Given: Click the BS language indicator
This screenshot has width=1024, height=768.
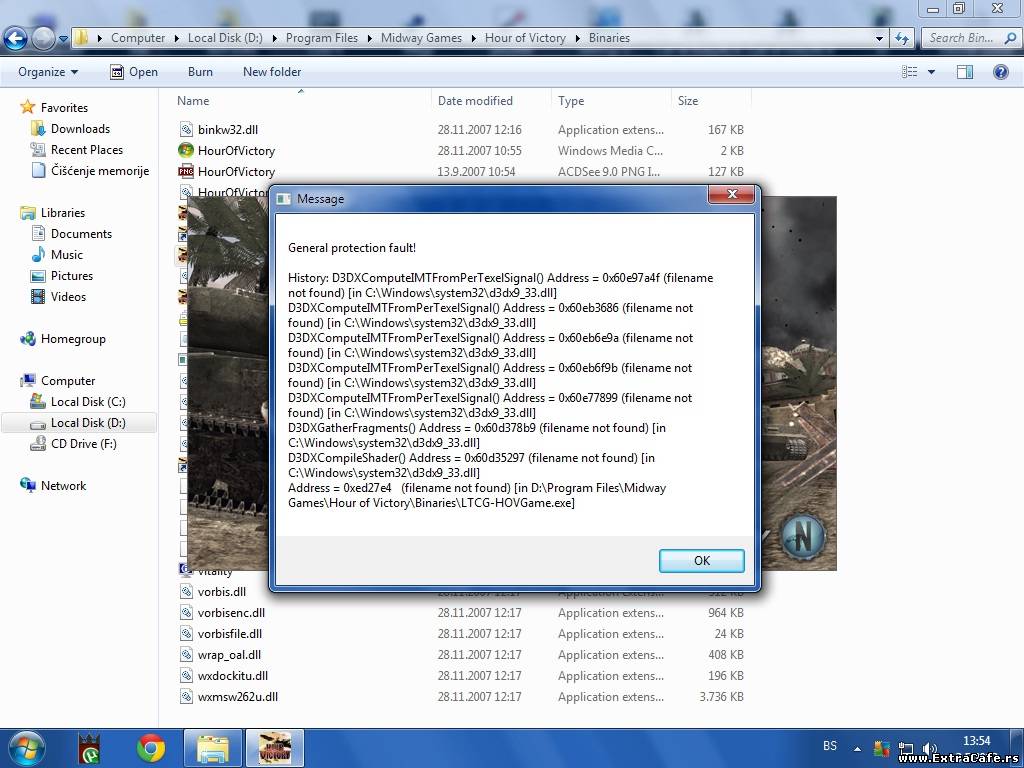Looking at the screenshot, I should coord(830,746).
